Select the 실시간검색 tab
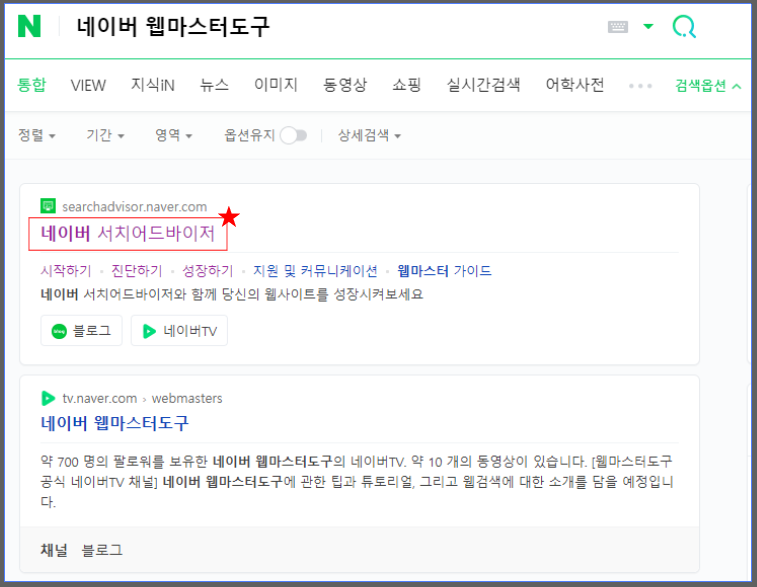757x587 pixels. [x=483, y=85]
